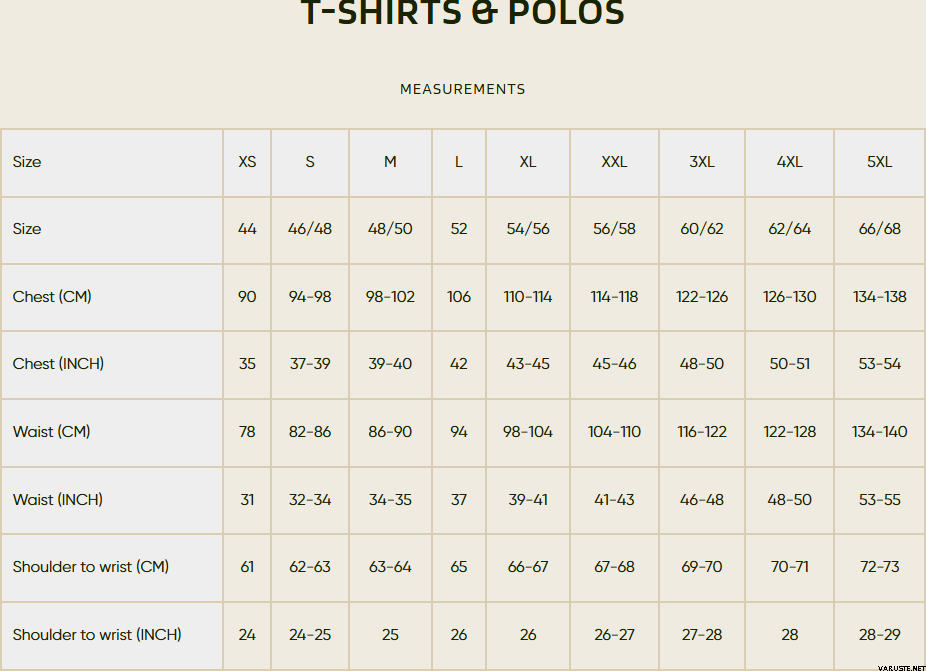
Task: Select the 72-73 shoulder to wrist cell
Action: pyautogui.click(x=879, y=567)
